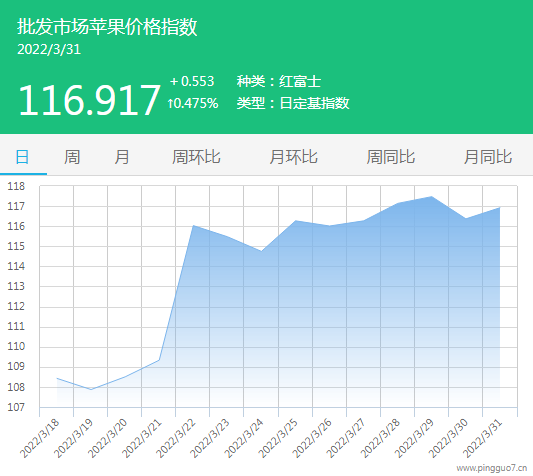The width and height of the screenshot is (533, 476).
Task: Click the www.pingguo7.cn watermark link
Action: click(492, 468)
